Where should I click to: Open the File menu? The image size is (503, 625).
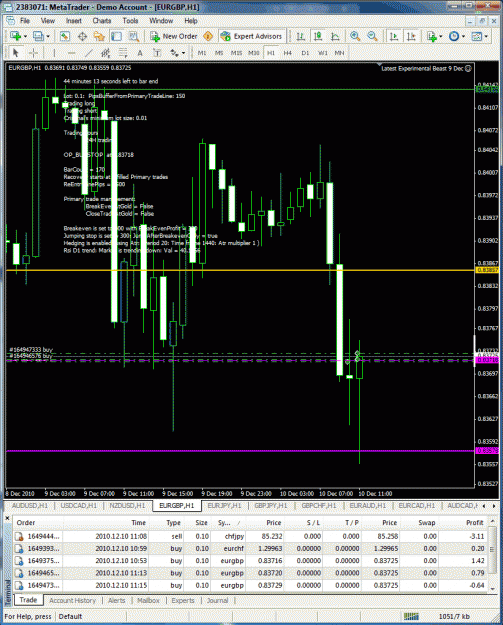pos(25,21)
